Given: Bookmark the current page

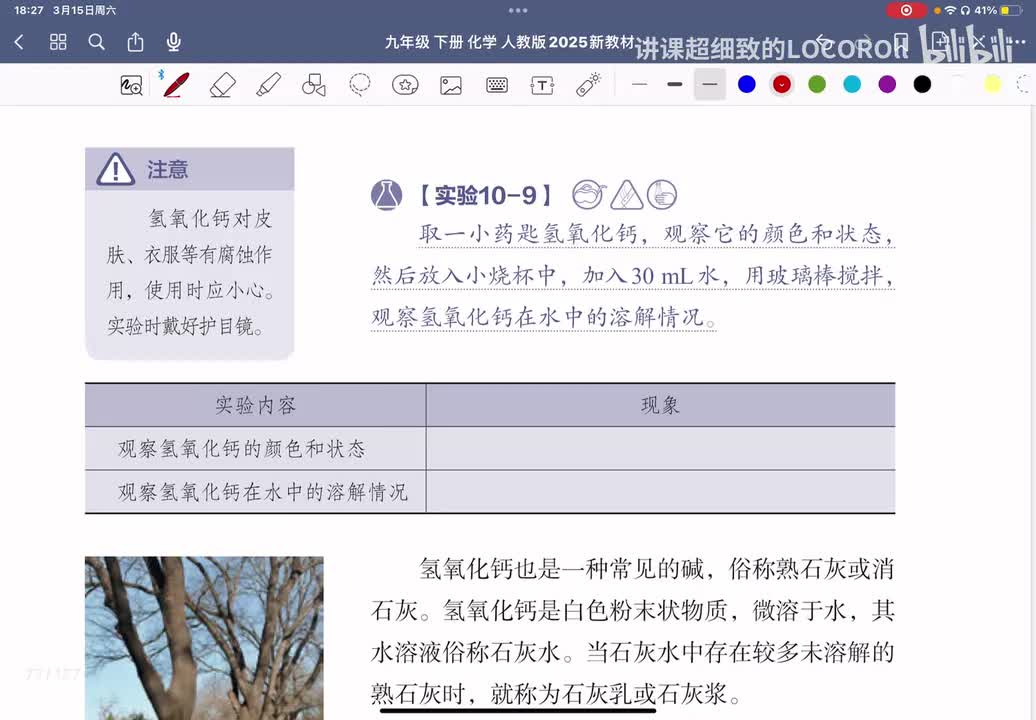Looking at the screenshot, I should (x=901, y=42).
